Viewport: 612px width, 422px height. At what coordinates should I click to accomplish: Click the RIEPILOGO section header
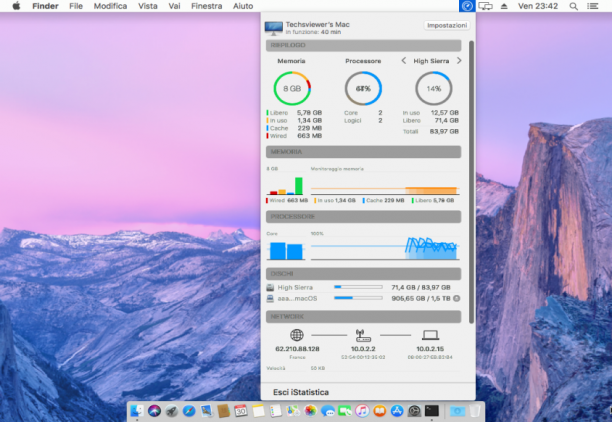pos(363,45)
